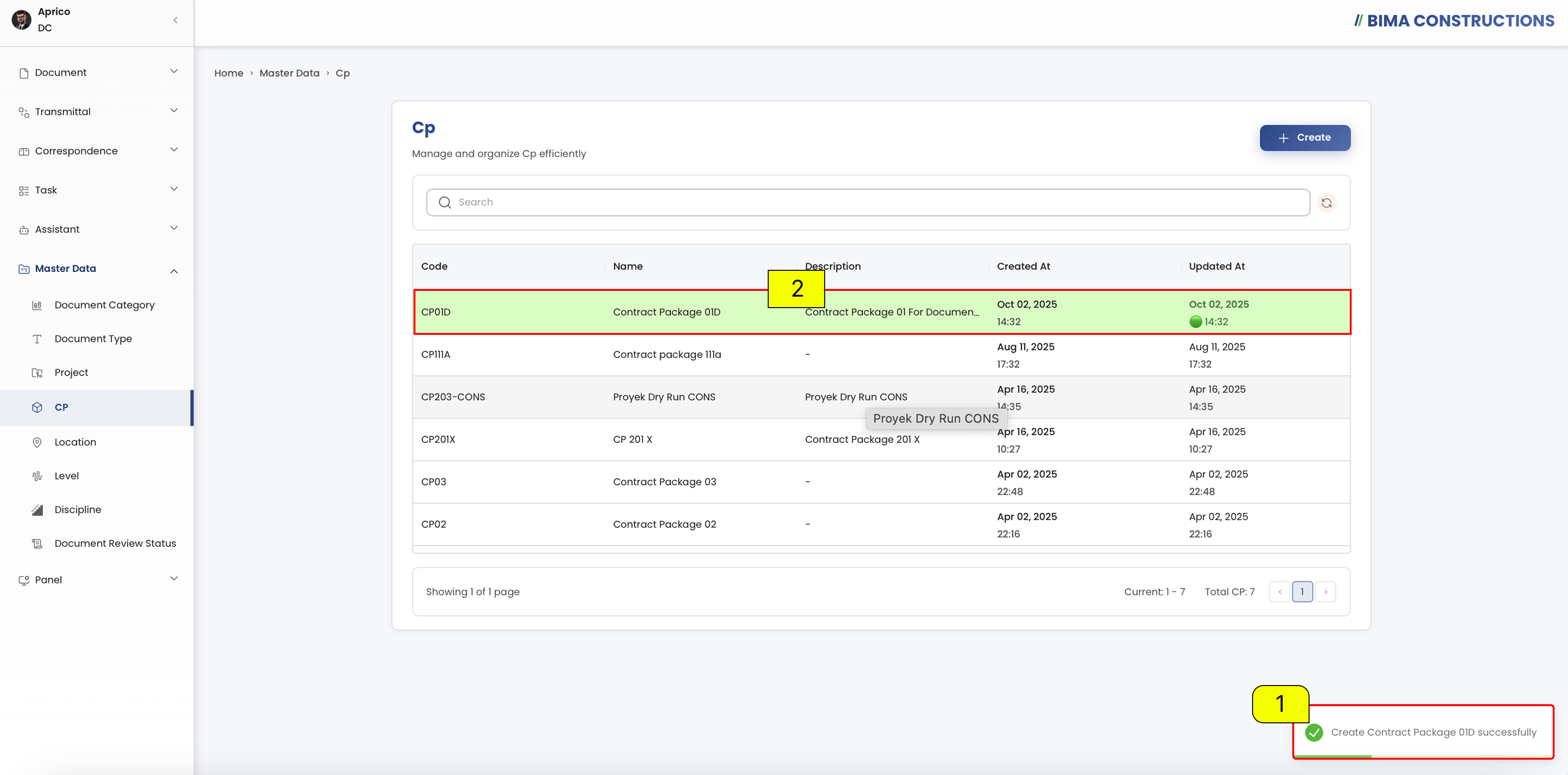Image resolution: width=1568 pixels, height=775 pixels.
Task: Click the Level waveform icon
Action: point(37,476)
